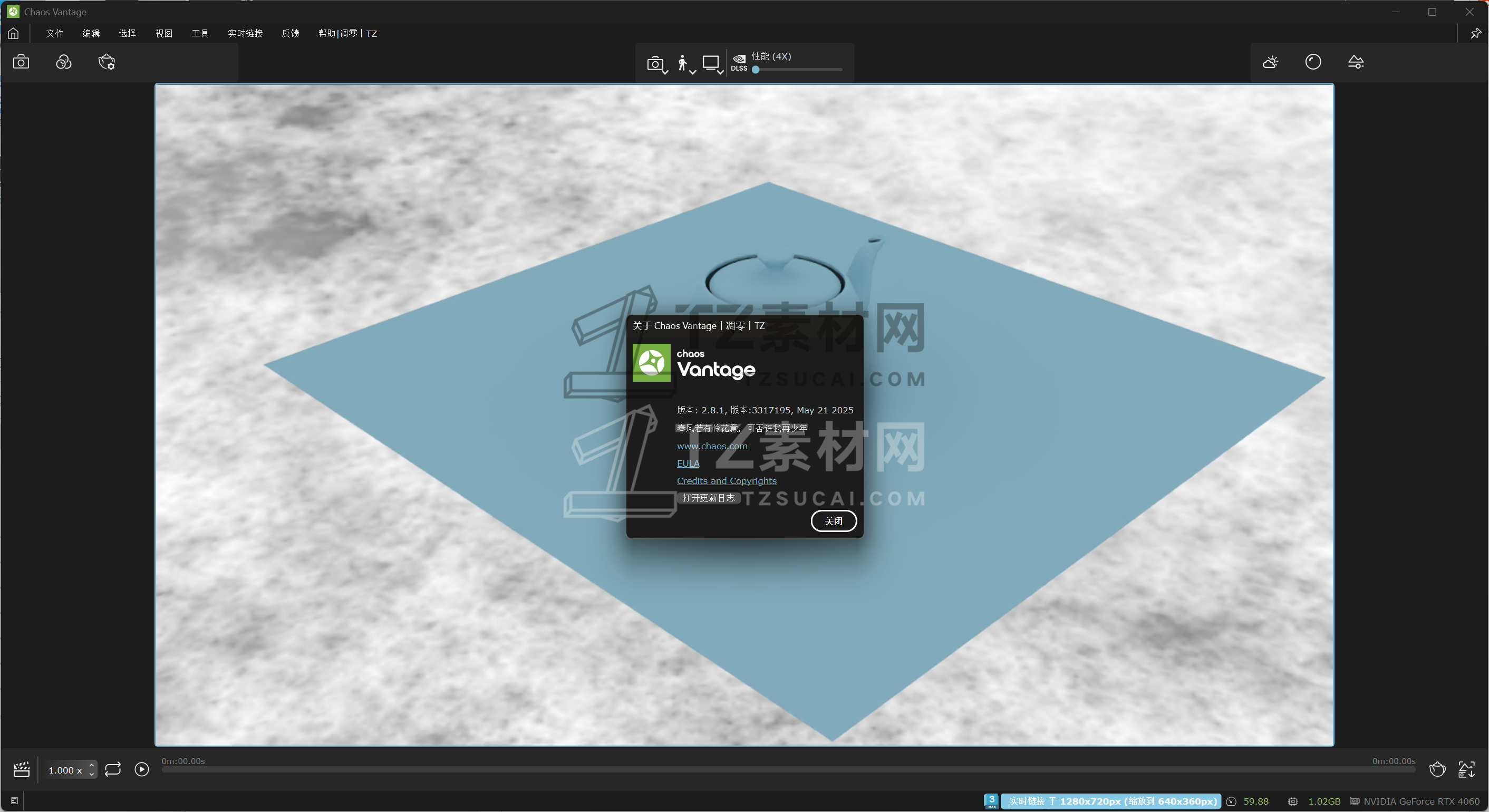Increase playback speed with the up arrow

tap(91, 765)
